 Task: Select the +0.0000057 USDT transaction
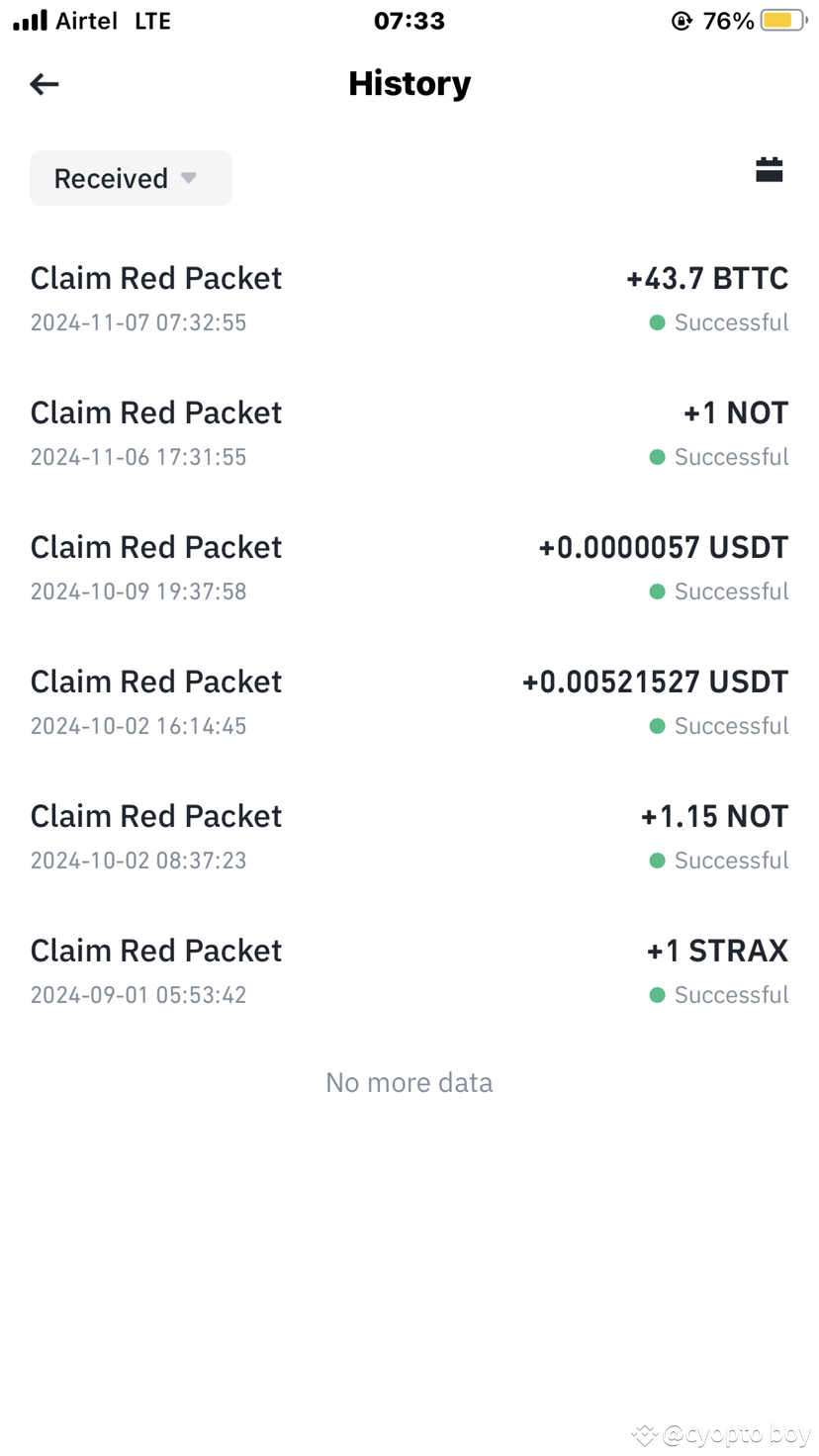(x=409, y=568)
